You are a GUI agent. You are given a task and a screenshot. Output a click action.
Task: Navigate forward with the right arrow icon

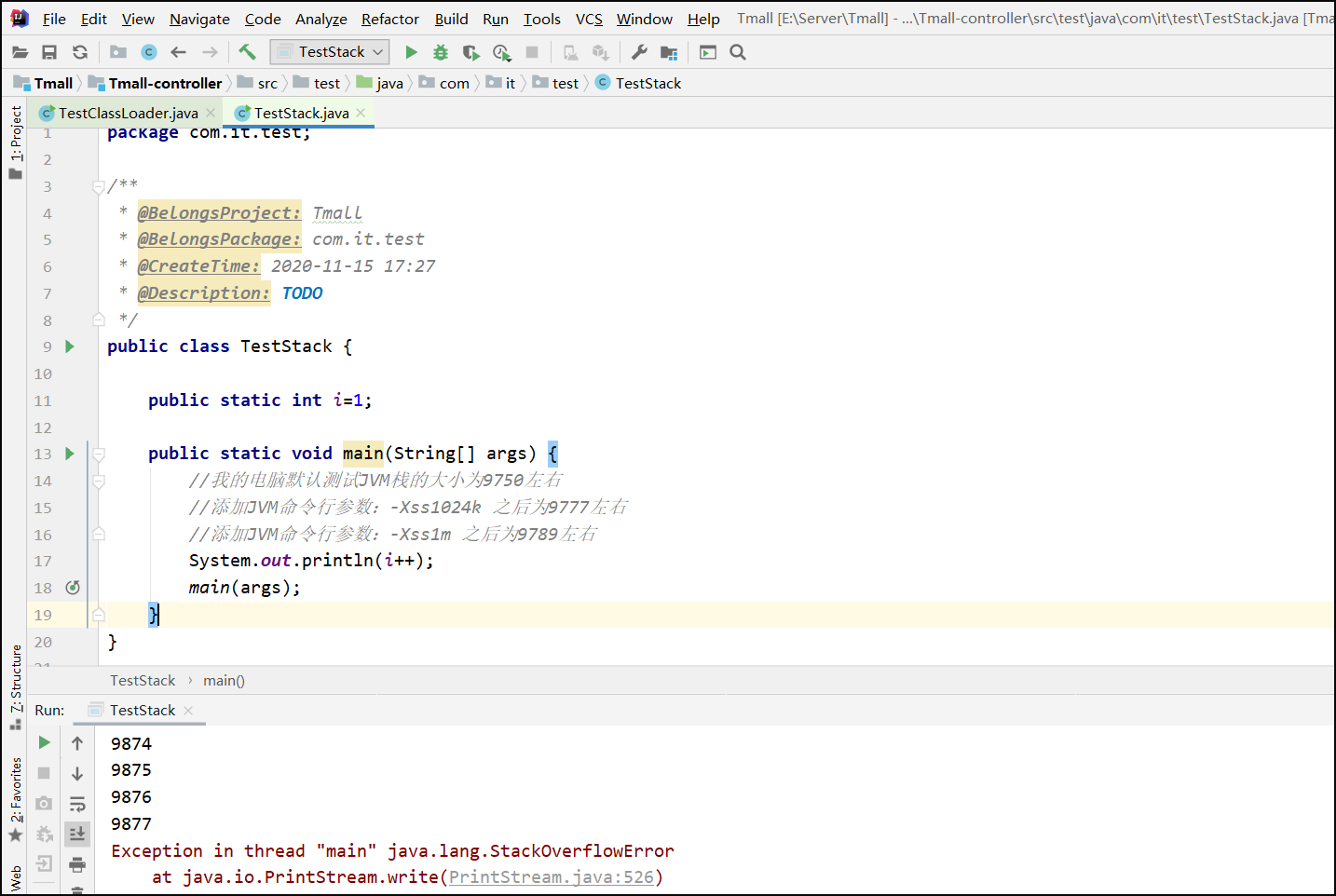[x=211, y=52]
